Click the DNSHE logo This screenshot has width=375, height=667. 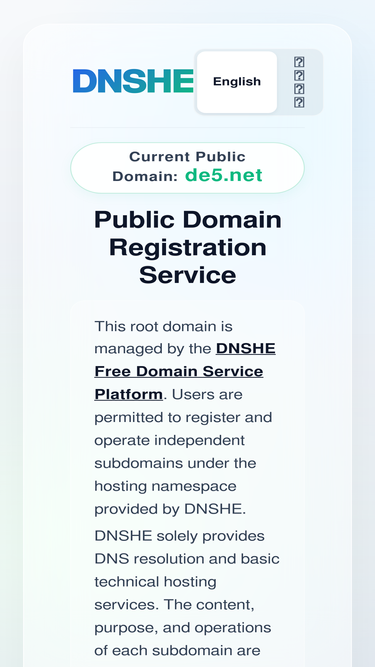tap(133, 81)
